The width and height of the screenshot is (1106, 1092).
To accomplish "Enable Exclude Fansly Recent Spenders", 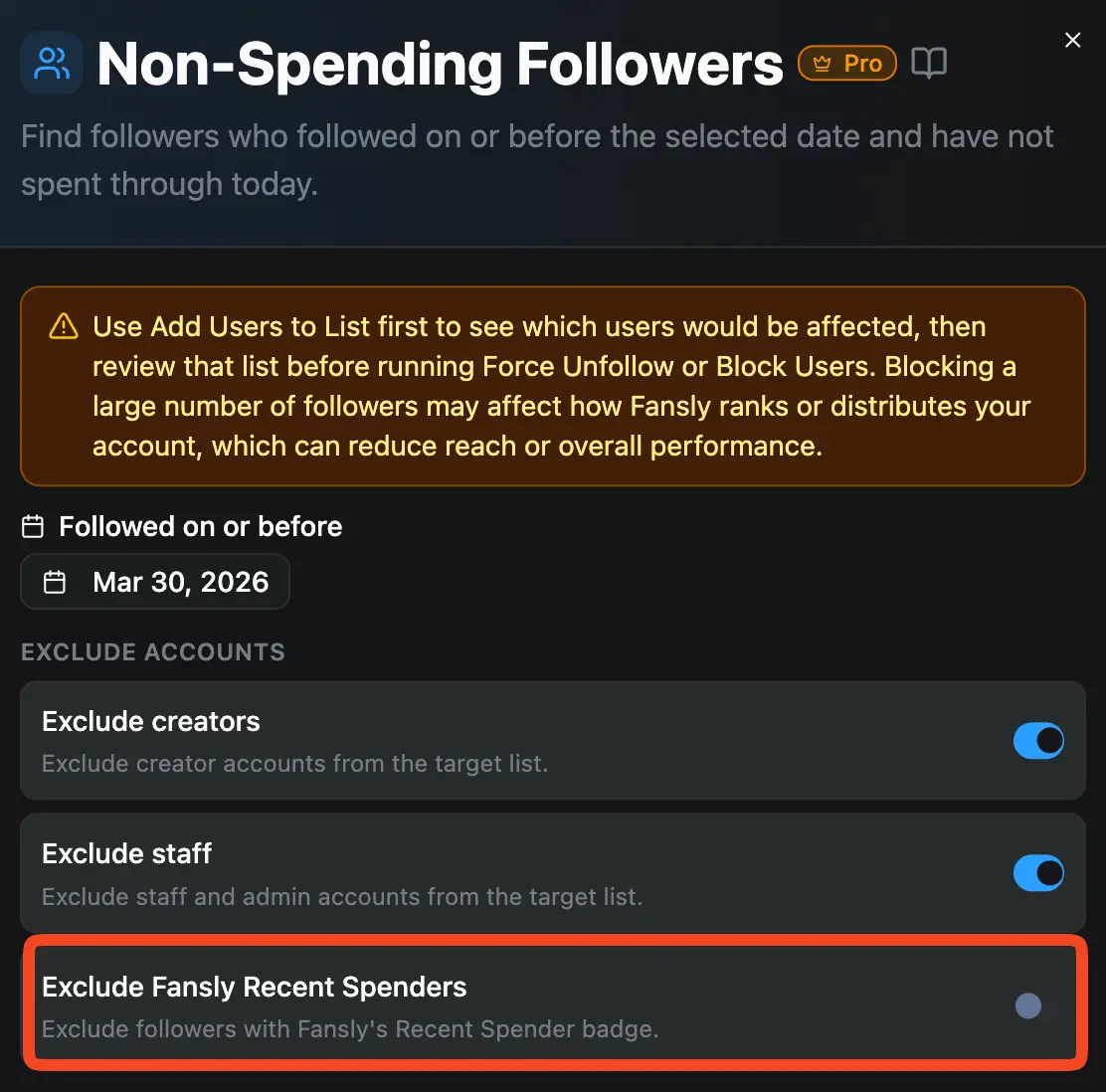I will (1027, 1005).
